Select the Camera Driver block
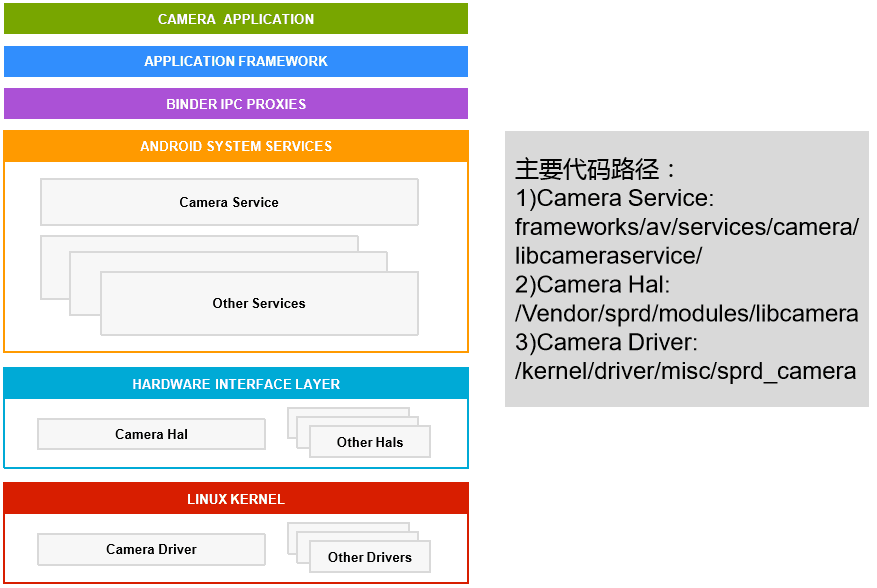The width and height of the screenshot is (877, 588). [151, 549]
